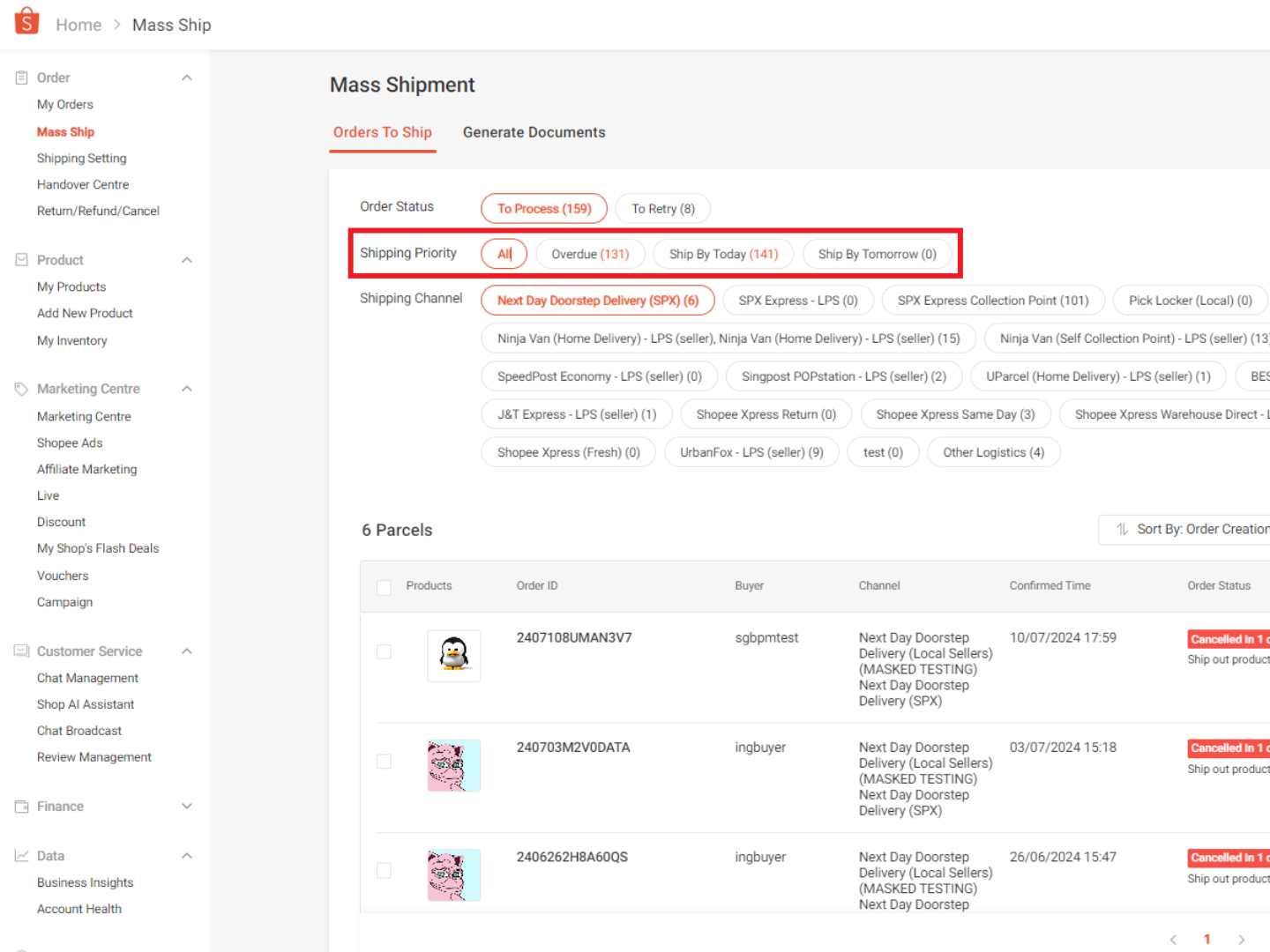Screen dimensions: 1270x952
Task: Expand the Finance sidebar section
Action: tap(187, 807)
